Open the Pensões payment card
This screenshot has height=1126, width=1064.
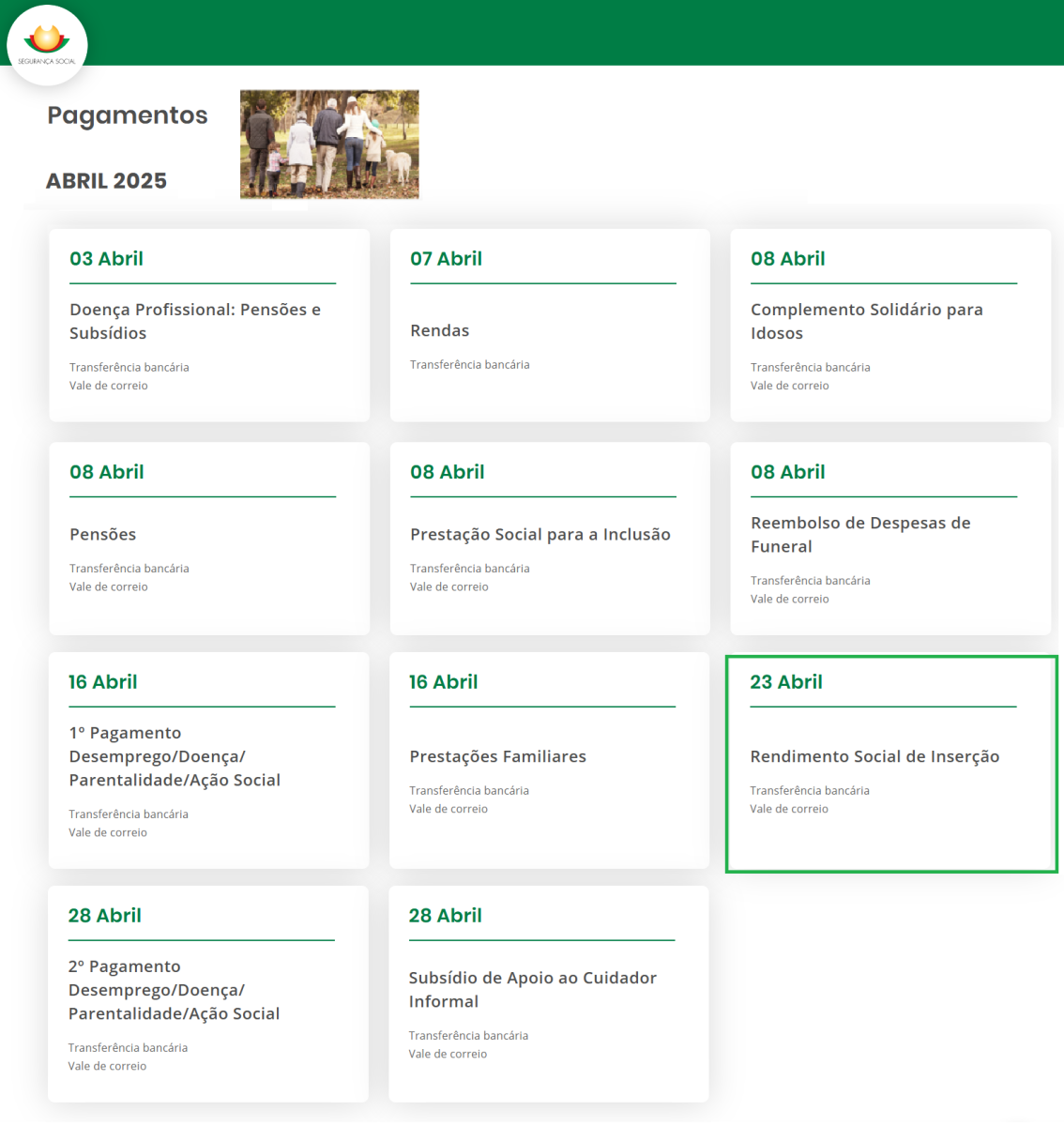point(209,539)
